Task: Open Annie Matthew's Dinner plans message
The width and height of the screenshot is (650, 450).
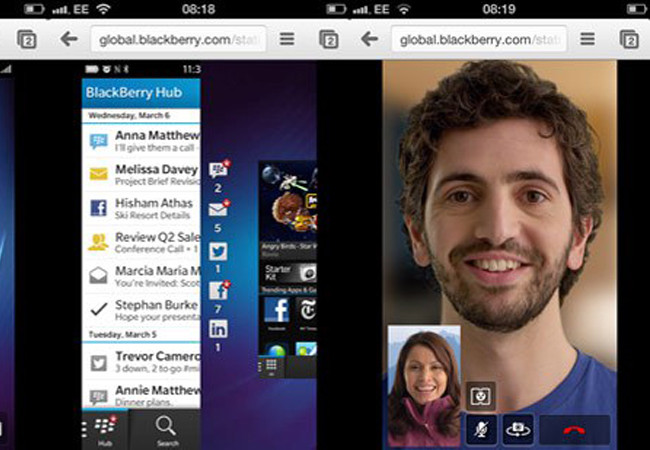Action: coord(141,395)
